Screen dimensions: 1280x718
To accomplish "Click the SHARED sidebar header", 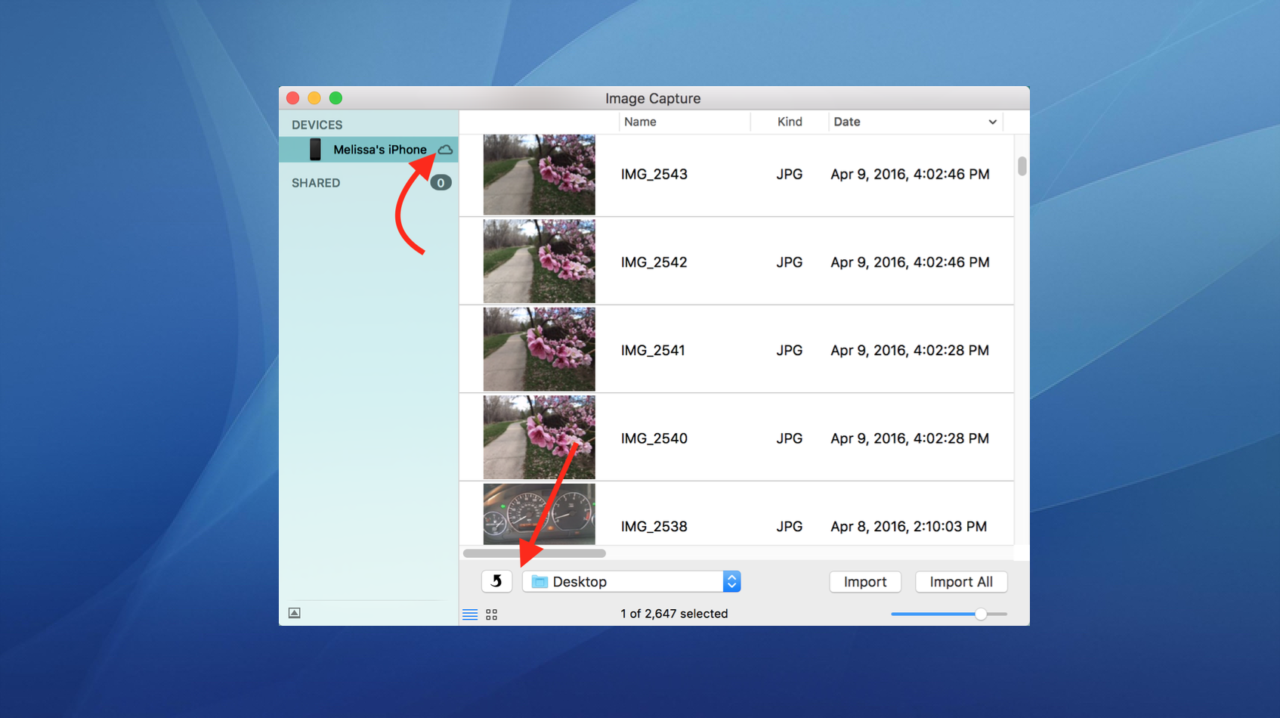I will point(316,183).
